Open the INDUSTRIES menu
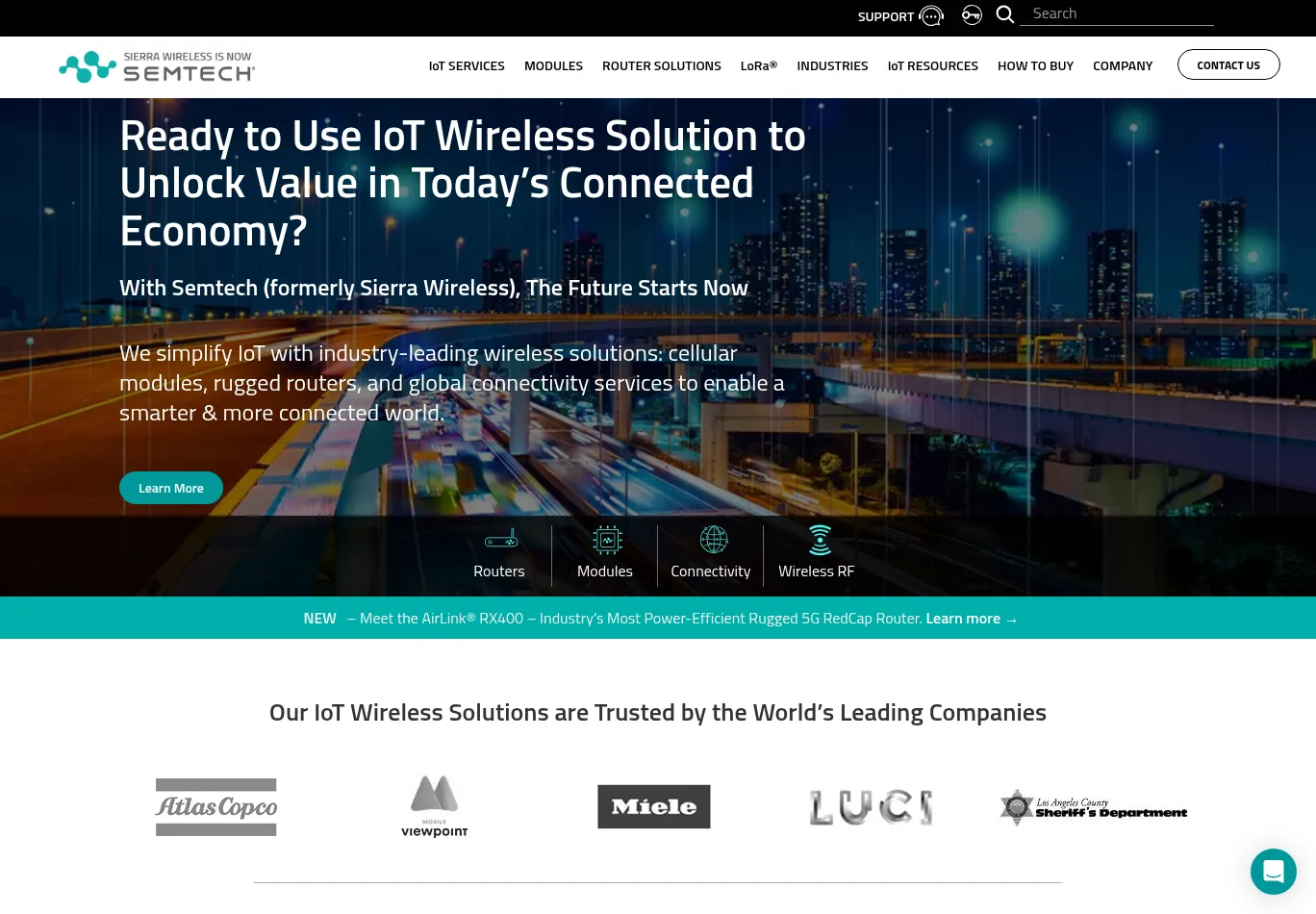Image resolution: width=1316 pixels, height=914 pixels. [832, 65]
